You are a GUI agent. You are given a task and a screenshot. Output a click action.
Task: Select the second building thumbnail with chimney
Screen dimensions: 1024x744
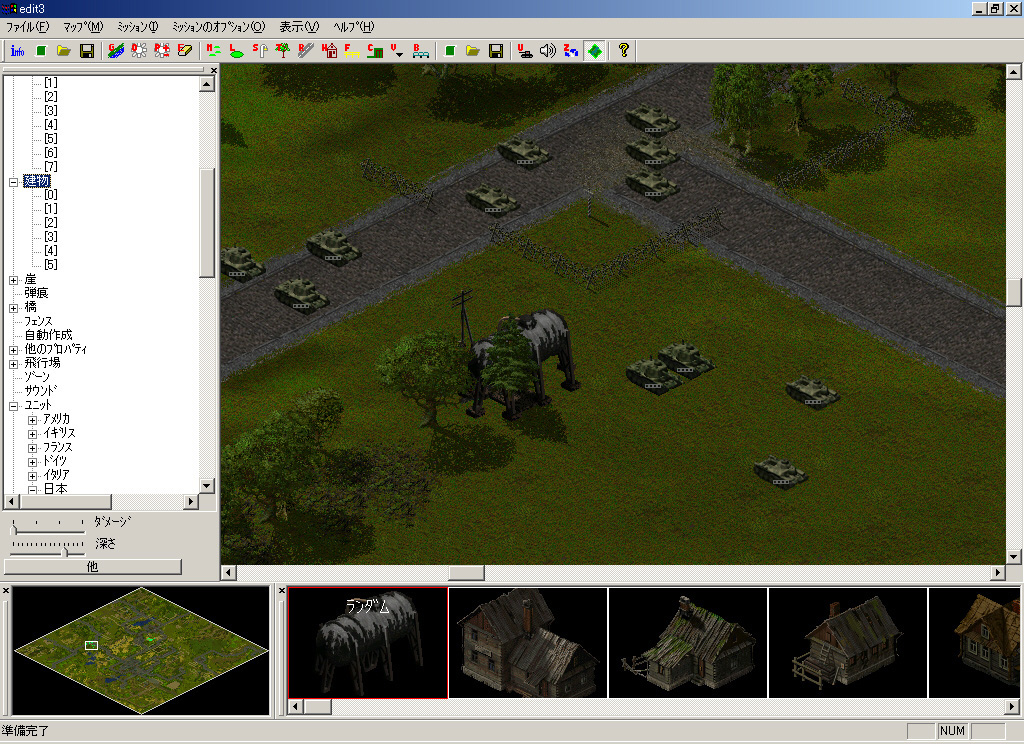(x=528, y=643)
